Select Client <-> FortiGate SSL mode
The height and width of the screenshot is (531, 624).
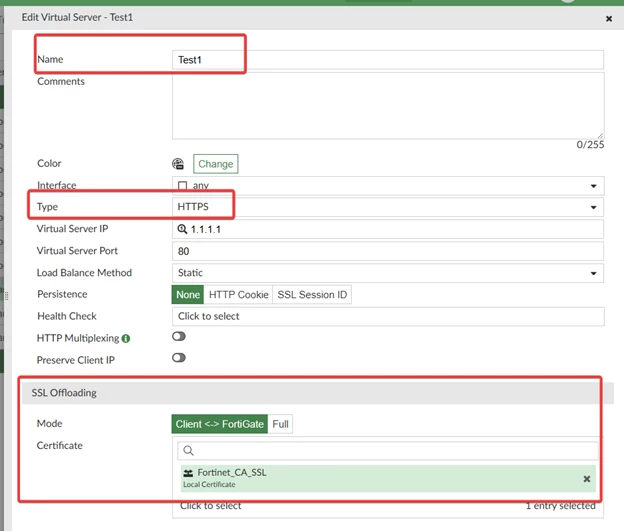point(220,424)
